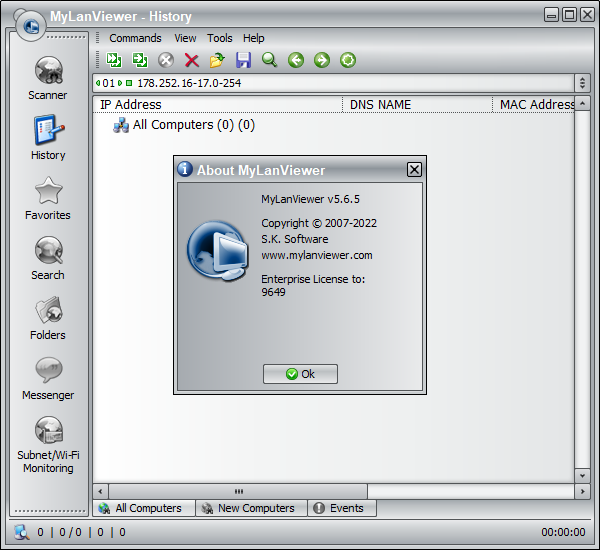
Task: Click the horizontal scrollbar right arrow
Action: (582, 491)
